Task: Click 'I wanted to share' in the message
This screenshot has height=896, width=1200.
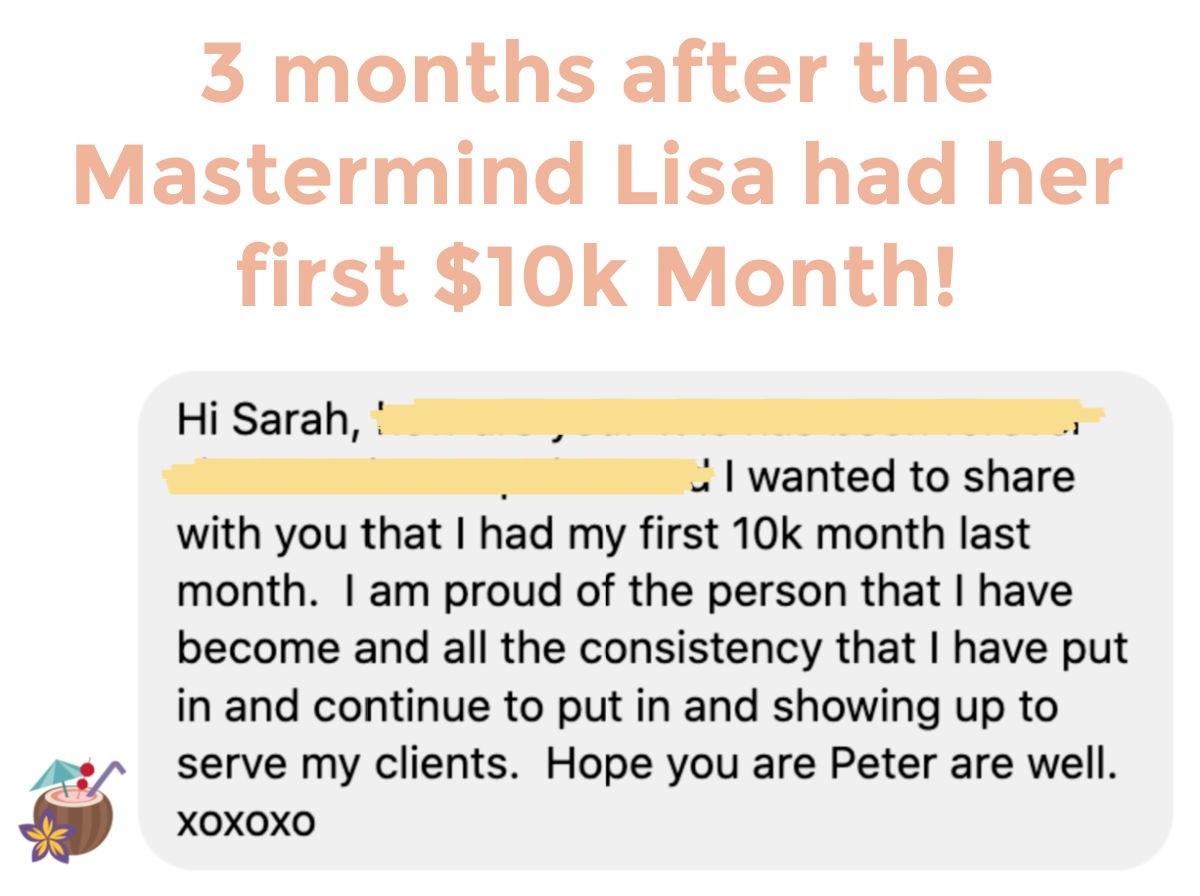Action: tap(896, 477)
